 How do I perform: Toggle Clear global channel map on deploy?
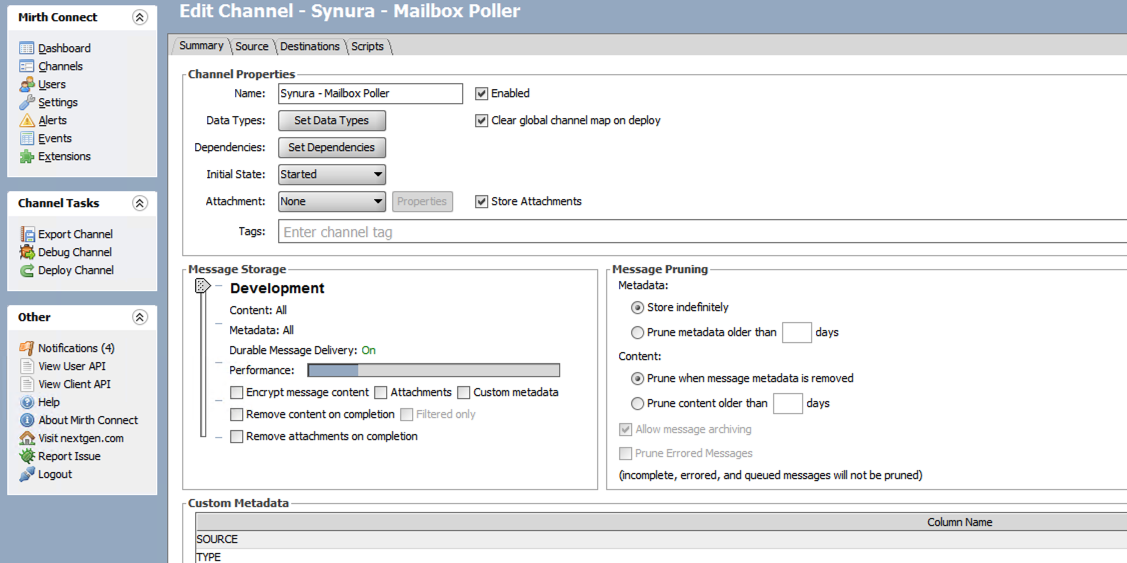[x=482, y=121]
